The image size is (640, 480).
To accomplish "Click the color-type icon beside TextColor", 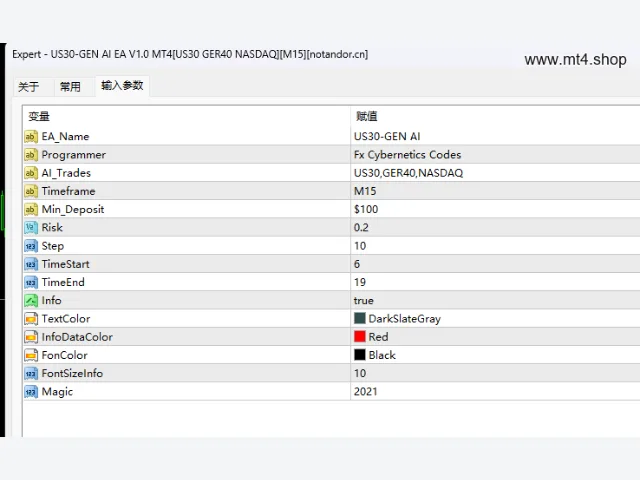I will [x=31, y=318].
